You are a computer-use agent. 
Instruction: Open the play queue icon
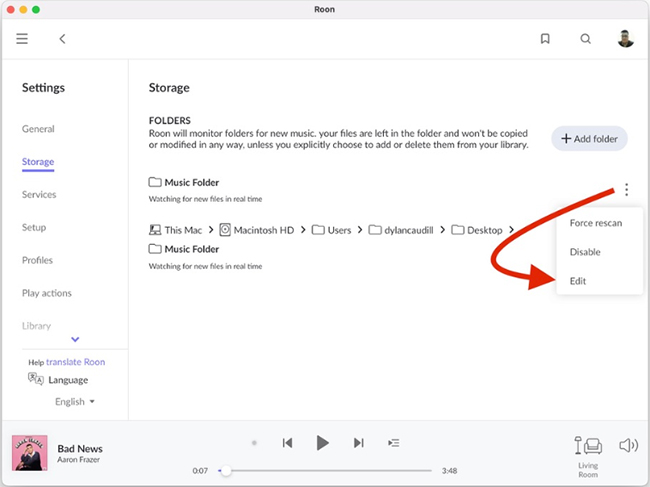click(394, 443)
